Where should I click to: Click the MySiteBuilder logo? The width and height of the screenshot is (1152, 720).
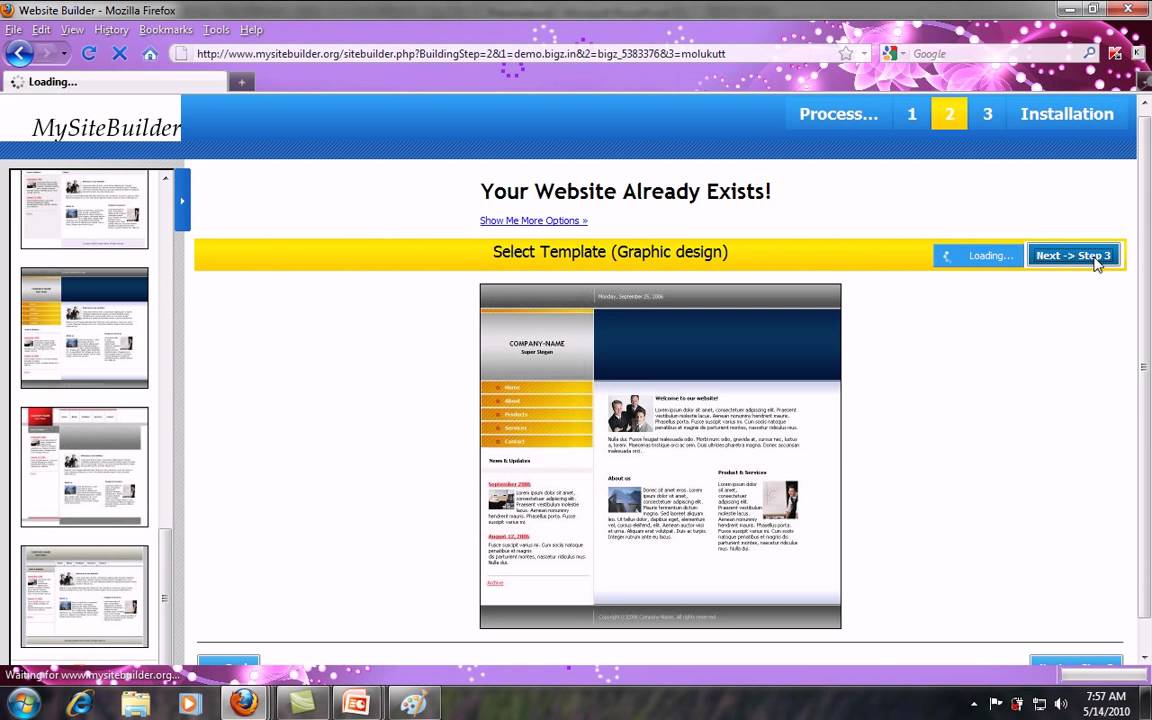click(x=106, y=128)
